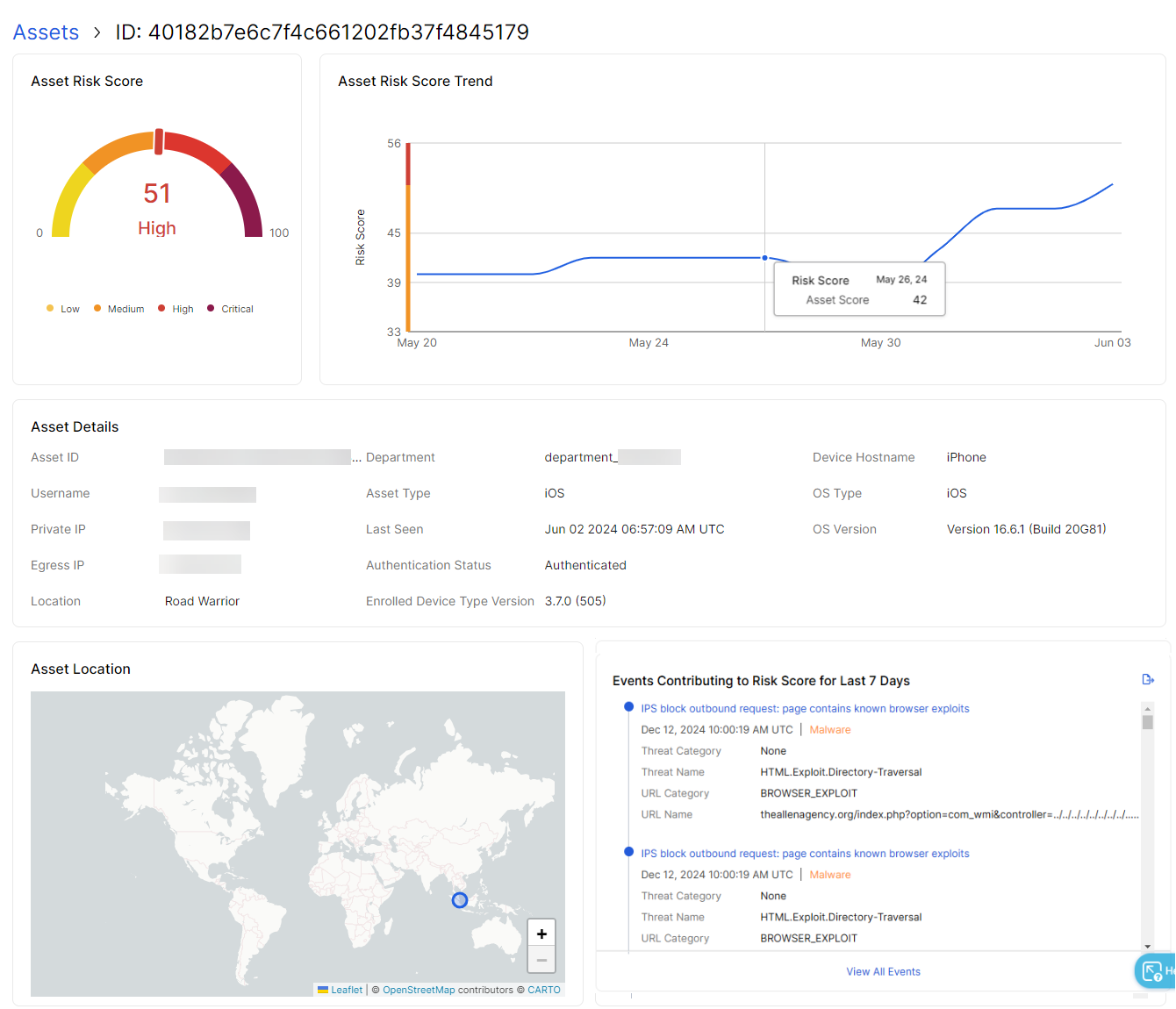Open the OpenStreetMap attribution link
The width and height of the screenshot is (1176, 1009).
point(419,990)
